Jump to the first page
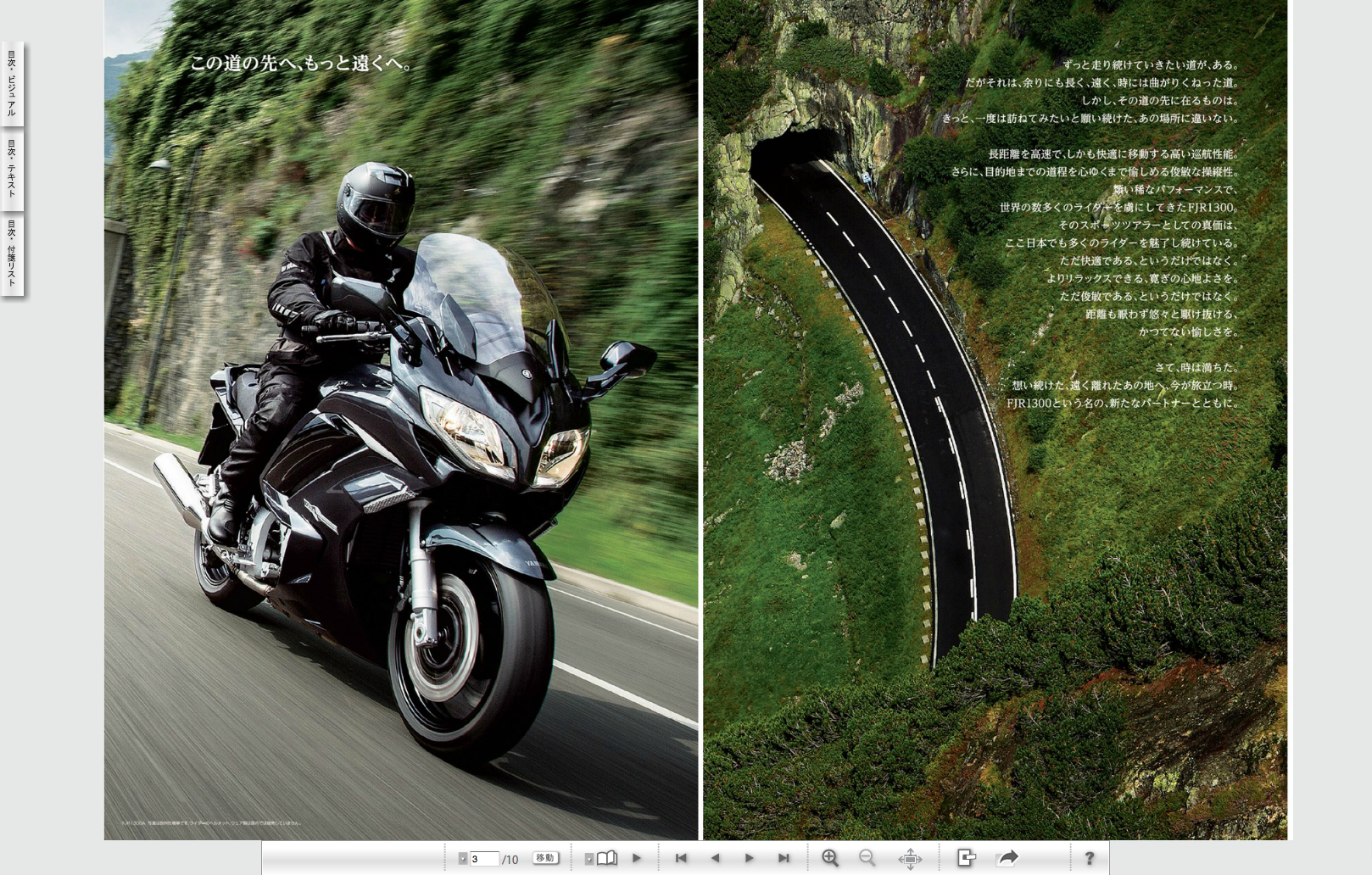 point(681,858)
